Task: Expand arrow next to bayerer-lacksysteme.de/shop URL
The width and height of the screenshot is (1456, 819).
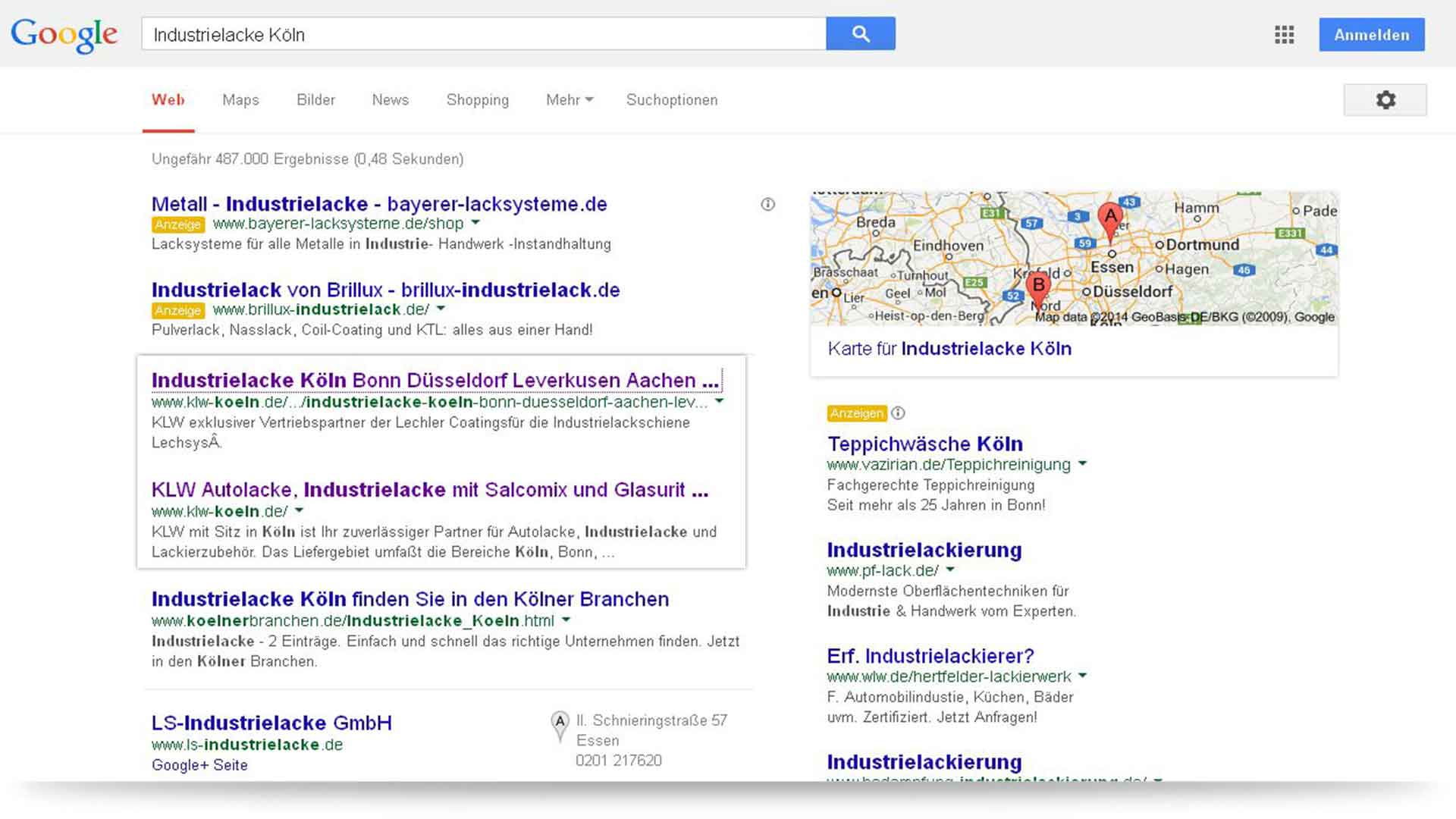Action: click(475, 223)
